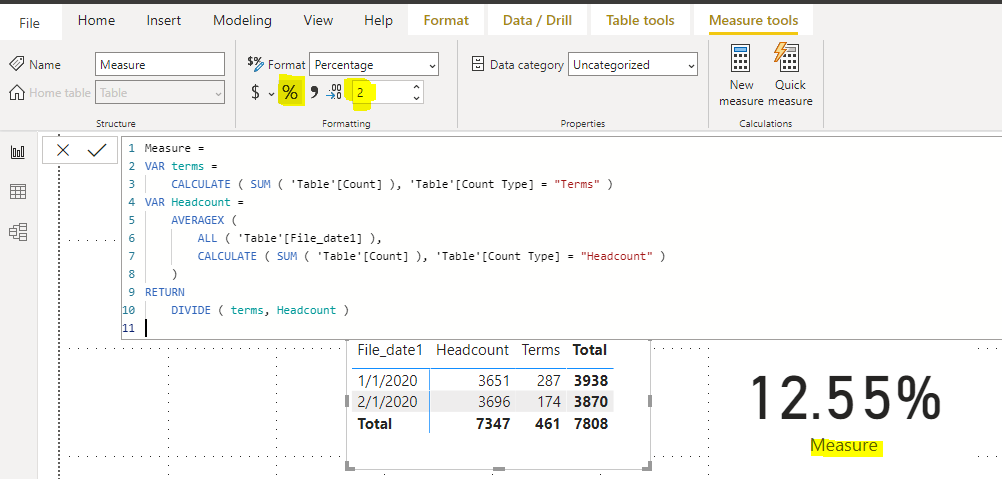Toggle the thousands separator comma icon

pos(314,93)
